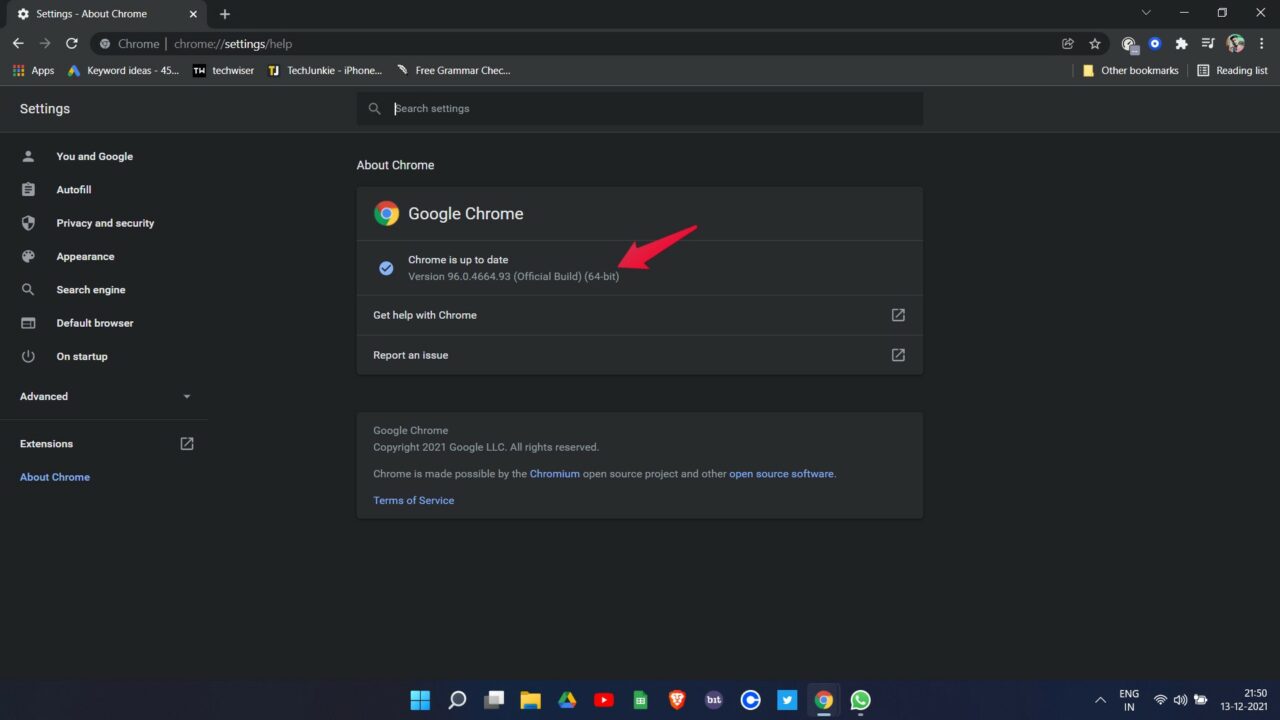Open the Chrome profile avatar
This screenshot has width=1280, height=720.
click(1235, 44)
